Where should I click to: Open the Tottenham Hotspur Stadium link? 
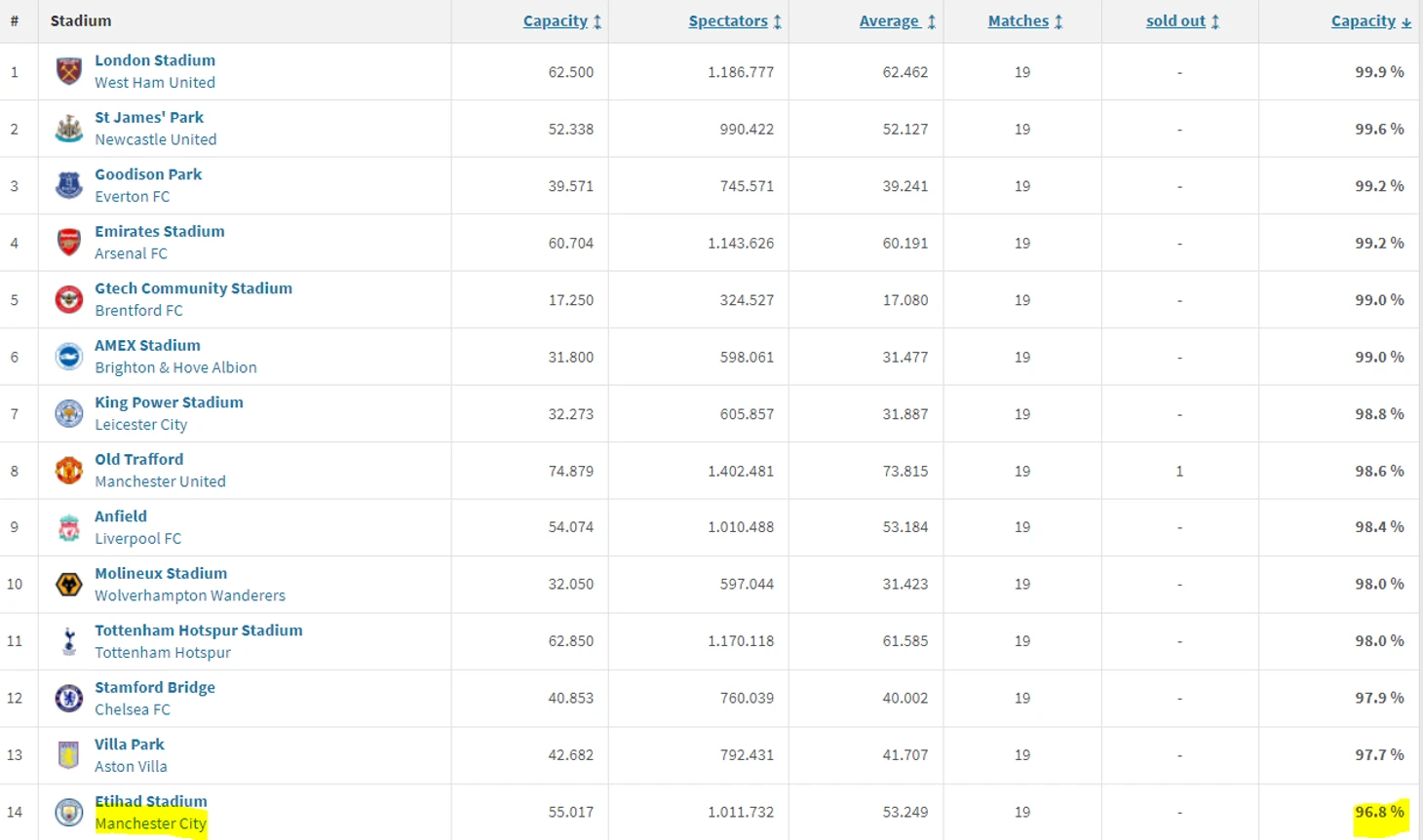click(199, 630)
